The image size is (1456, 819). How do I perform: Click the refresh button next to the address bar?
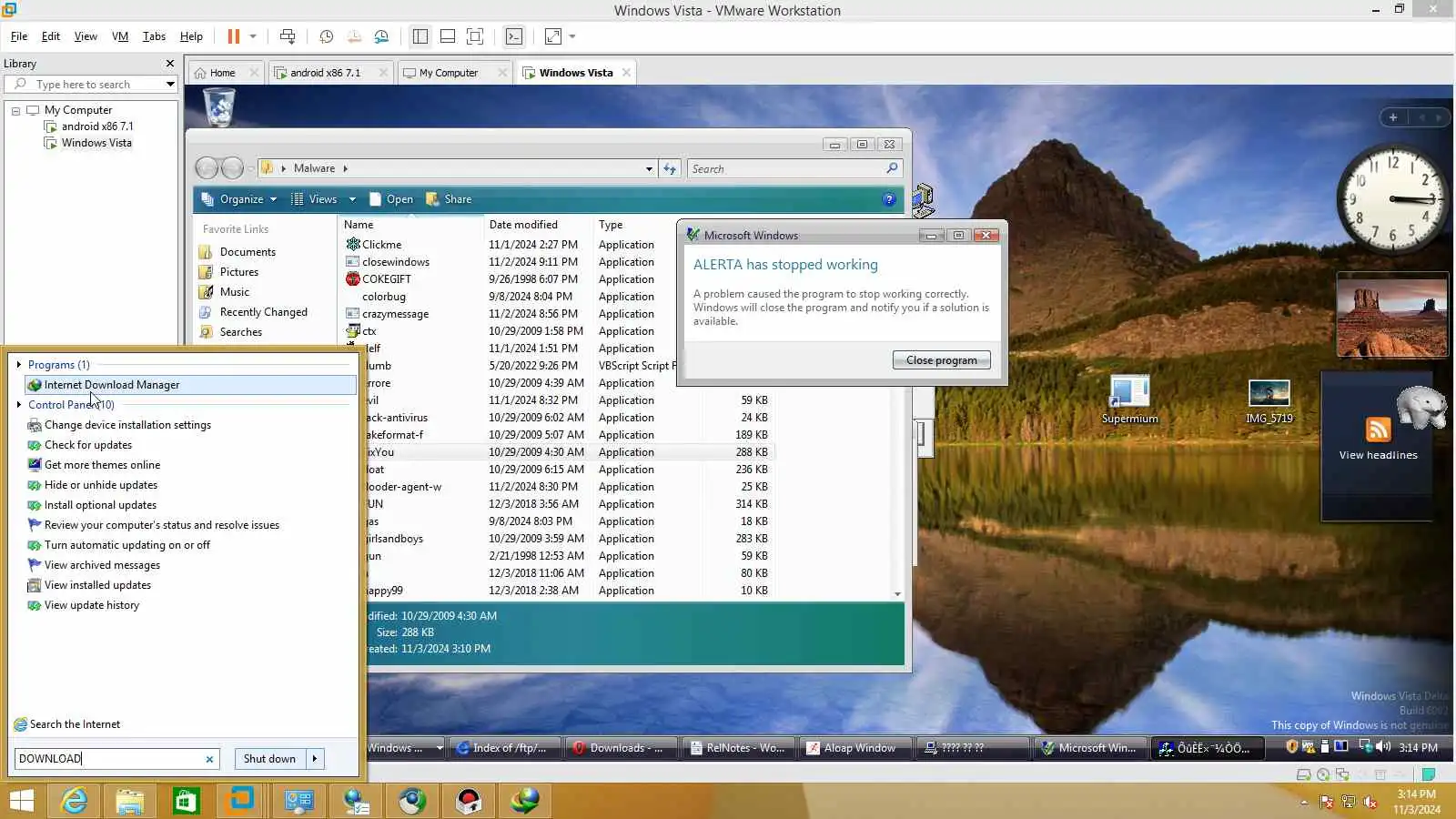[671, 168]
